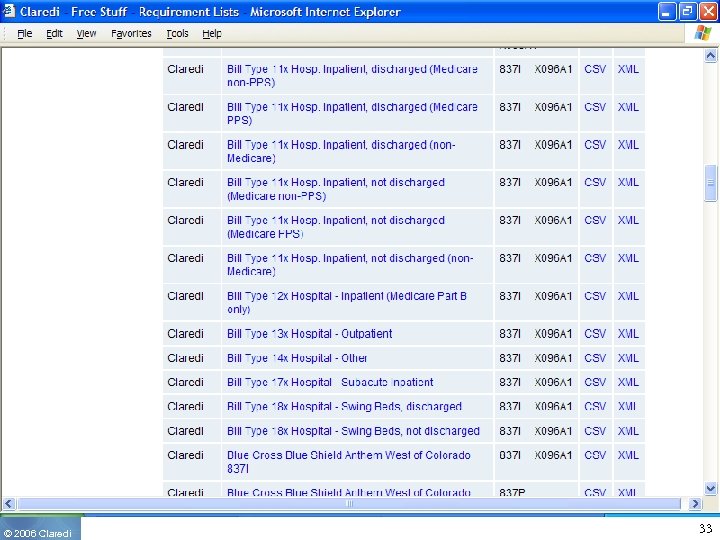
Task: Download CSV for Blue Cross Anthem Colorado 837I
Action: point(595,456)
